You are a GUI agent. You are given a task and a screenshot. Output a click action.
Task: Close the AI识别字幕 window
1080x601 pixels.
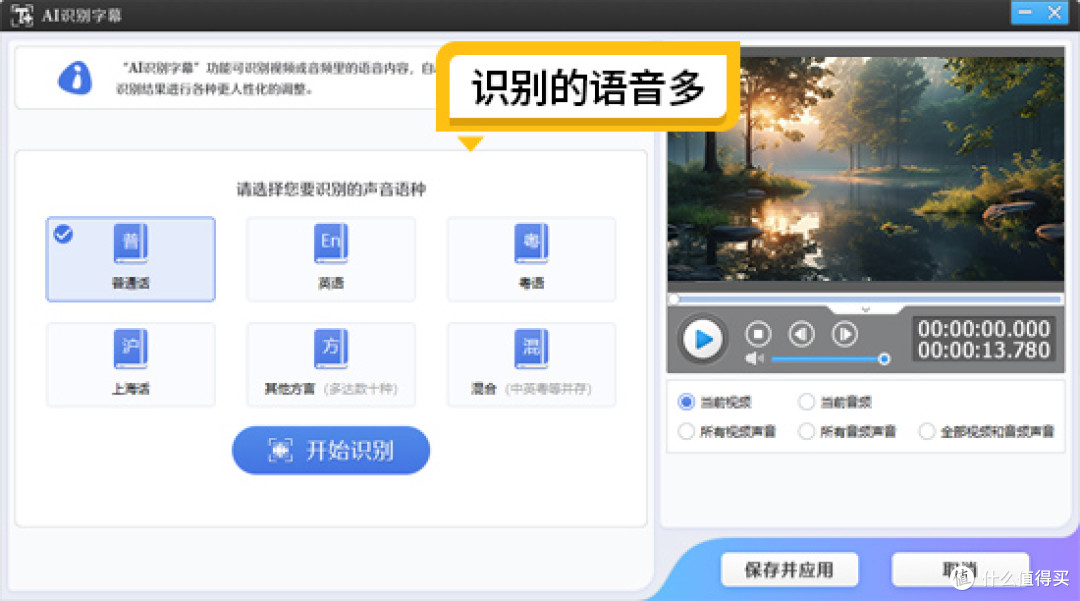pyautogui.click(x=1055, y=12)
